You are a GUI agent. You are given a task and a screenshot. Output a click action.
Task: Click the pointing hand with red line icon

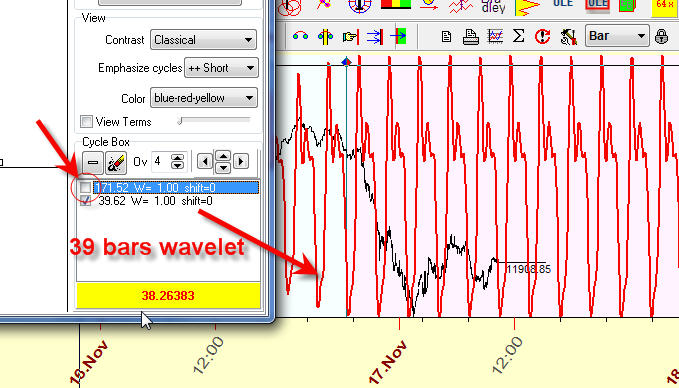(x=351, y=36)
